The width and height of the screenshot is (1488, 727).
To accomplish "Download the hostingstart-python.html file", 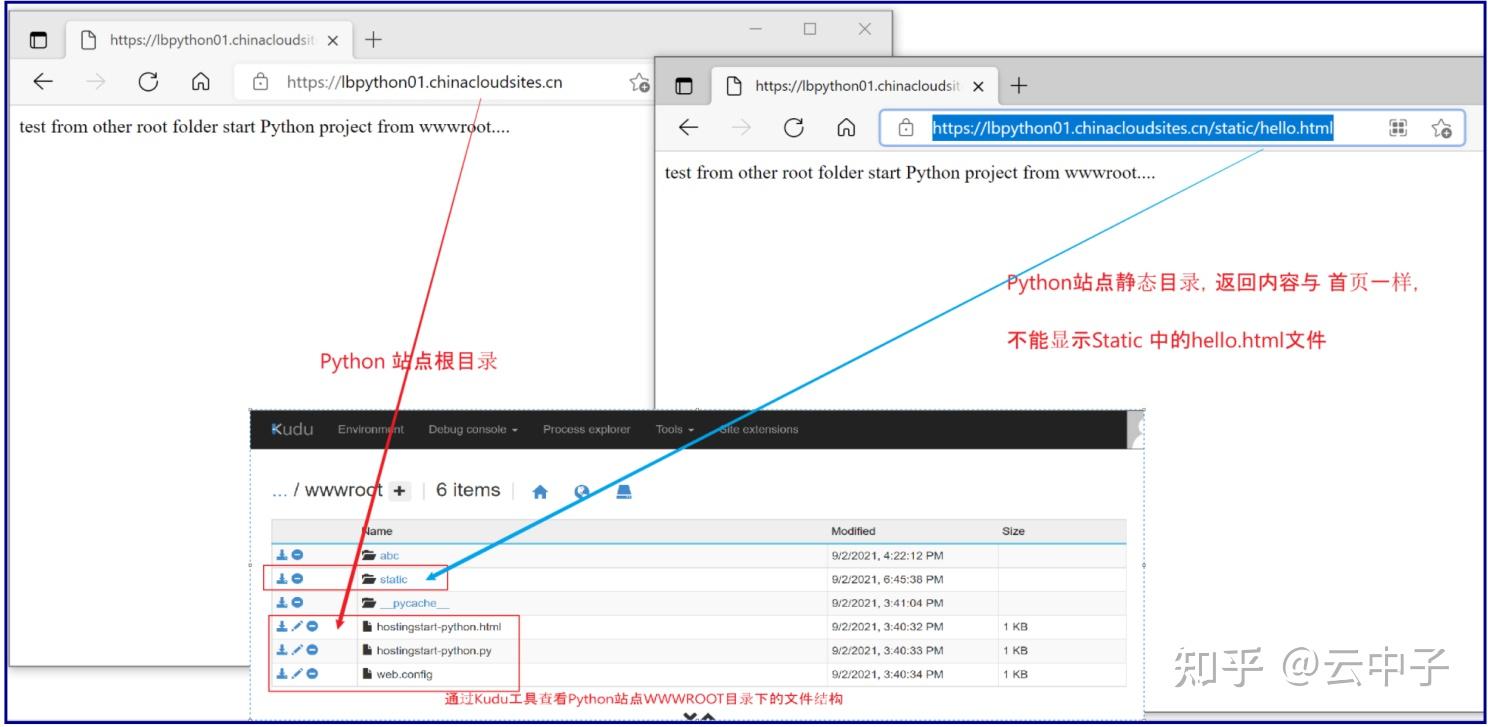I will click(281, 626).
